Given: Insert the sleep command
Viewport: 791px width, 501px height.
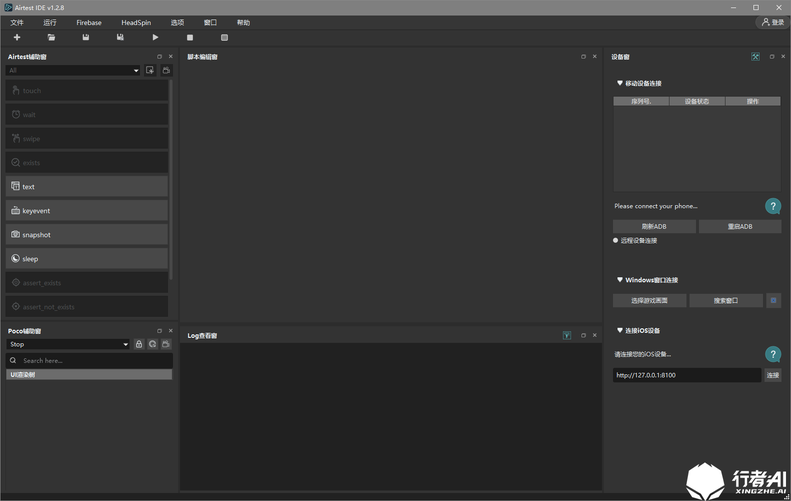Looking at the screenshot, I should tap(87, 258).
